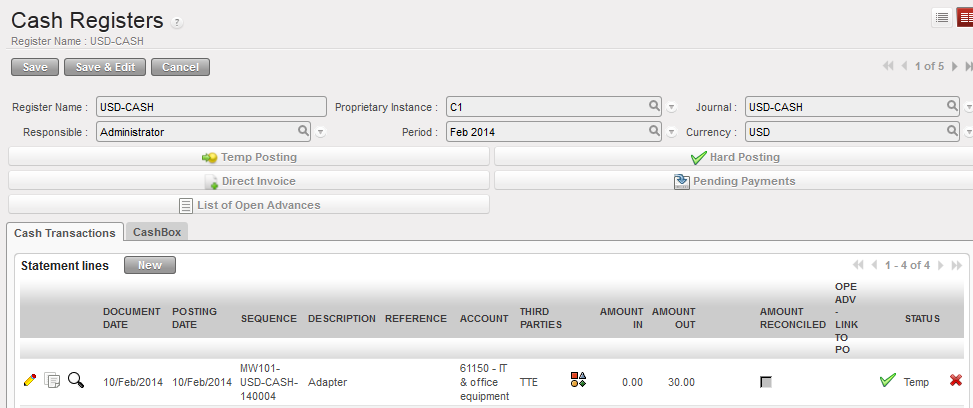This screenshot has height=408, width=973.
Task: Search Proprietary Instance with magnifier icon
Action: pyautogui.click(x=654, y=106)
